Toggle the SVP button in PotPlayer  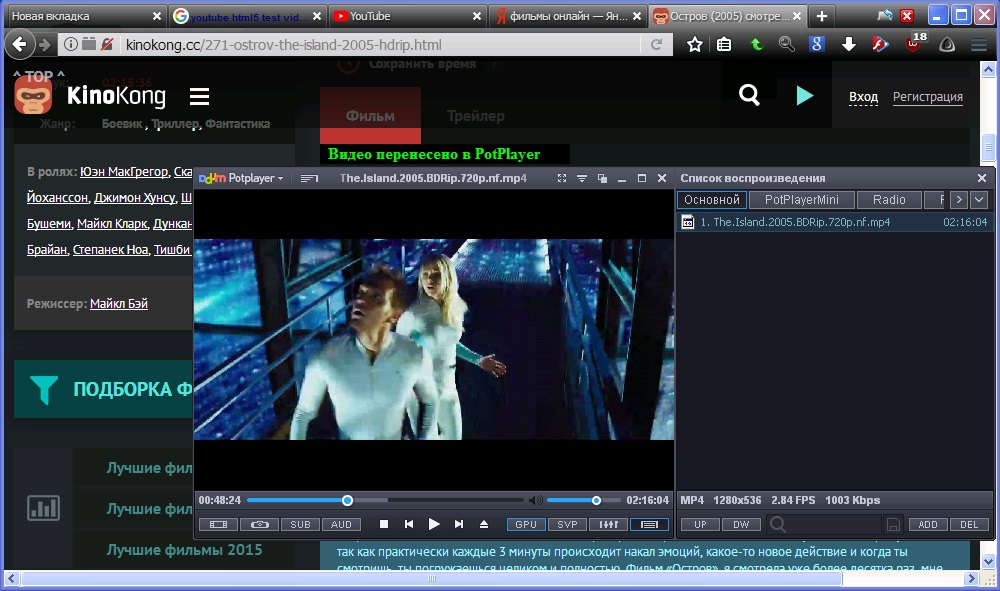click(567, 524)
